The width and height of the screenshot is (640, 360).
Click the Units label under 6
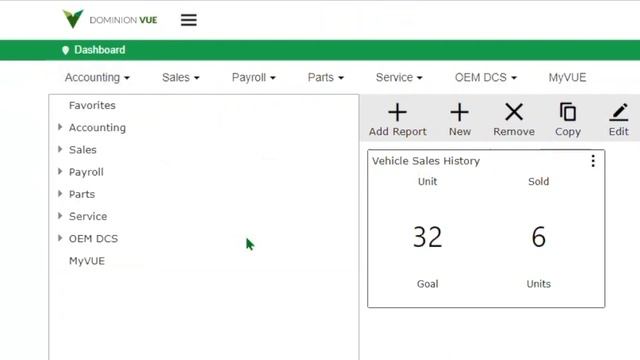(538, 284)
